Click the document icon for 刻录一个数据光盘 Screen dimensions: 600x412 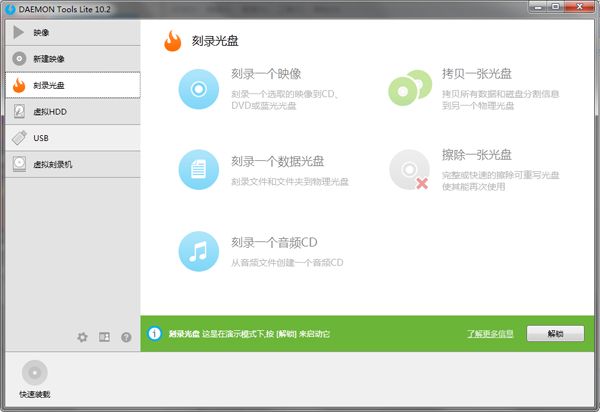coord(199,169)
